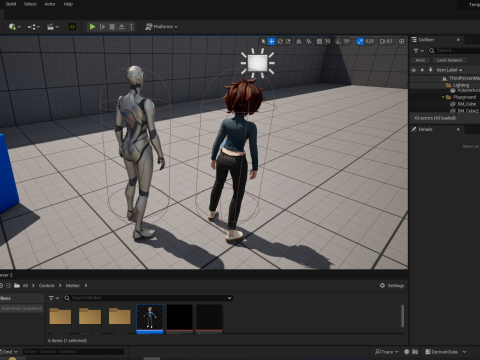Collapse the Playground folder arrow
This screenshot has width=480, height=360.
(443, 97)
